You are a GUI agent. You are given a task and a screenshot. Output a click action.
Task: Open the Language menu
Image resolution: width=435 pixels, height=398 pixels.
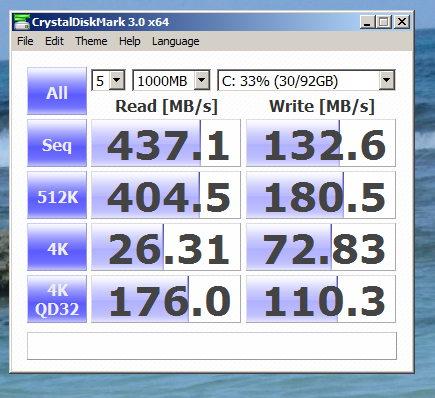[175, 41]
